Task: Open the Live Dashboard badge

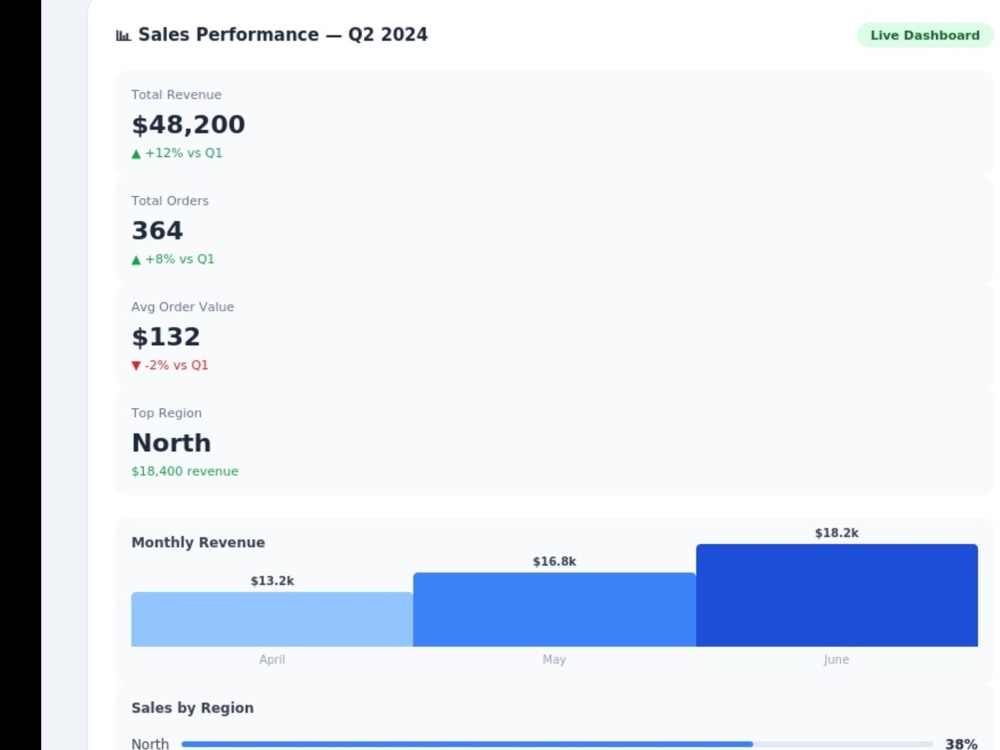Action: coord(925,35)
